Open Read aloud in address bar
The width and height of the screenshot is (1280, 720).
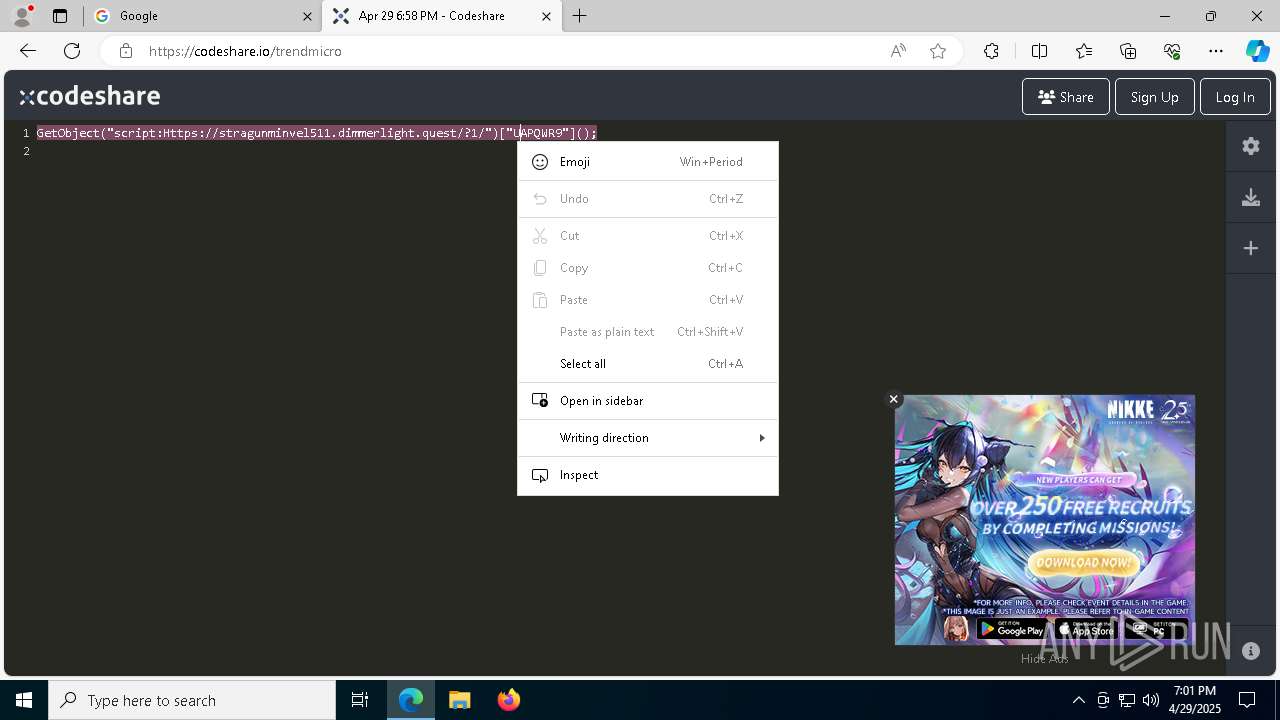pos(898,51)
